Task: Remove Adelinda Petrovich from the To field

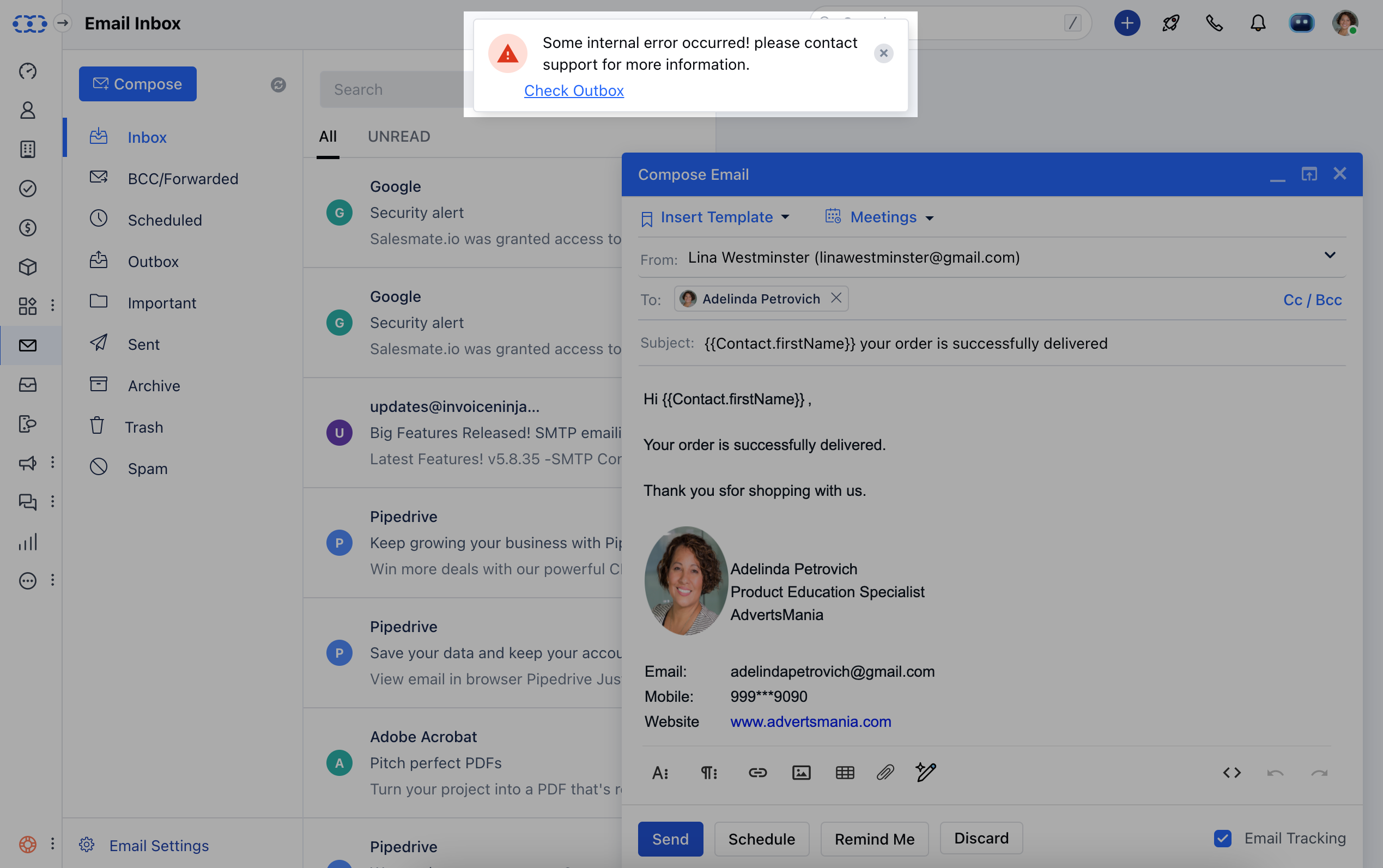Action: click(x=836, y=298)
